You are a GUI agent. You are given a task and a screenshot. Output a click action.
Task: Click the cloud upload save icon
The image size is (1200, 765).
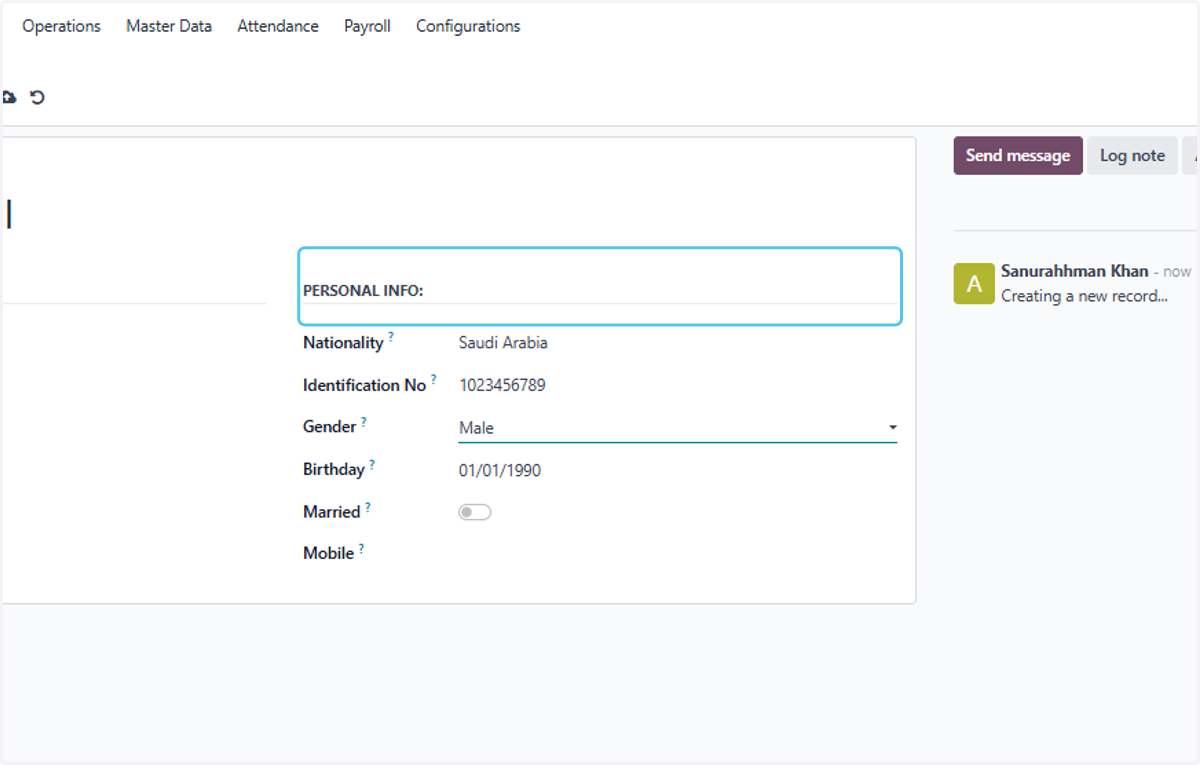pyautogui.click(x=8, y=97)
